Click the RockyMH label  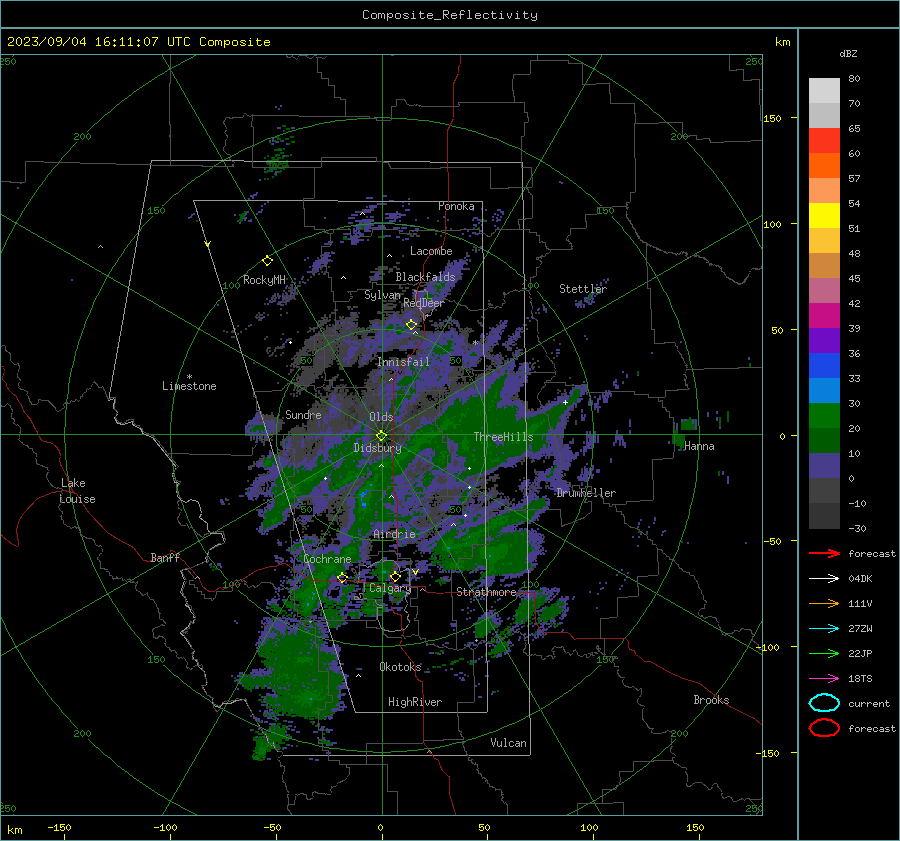coord(264,280)
